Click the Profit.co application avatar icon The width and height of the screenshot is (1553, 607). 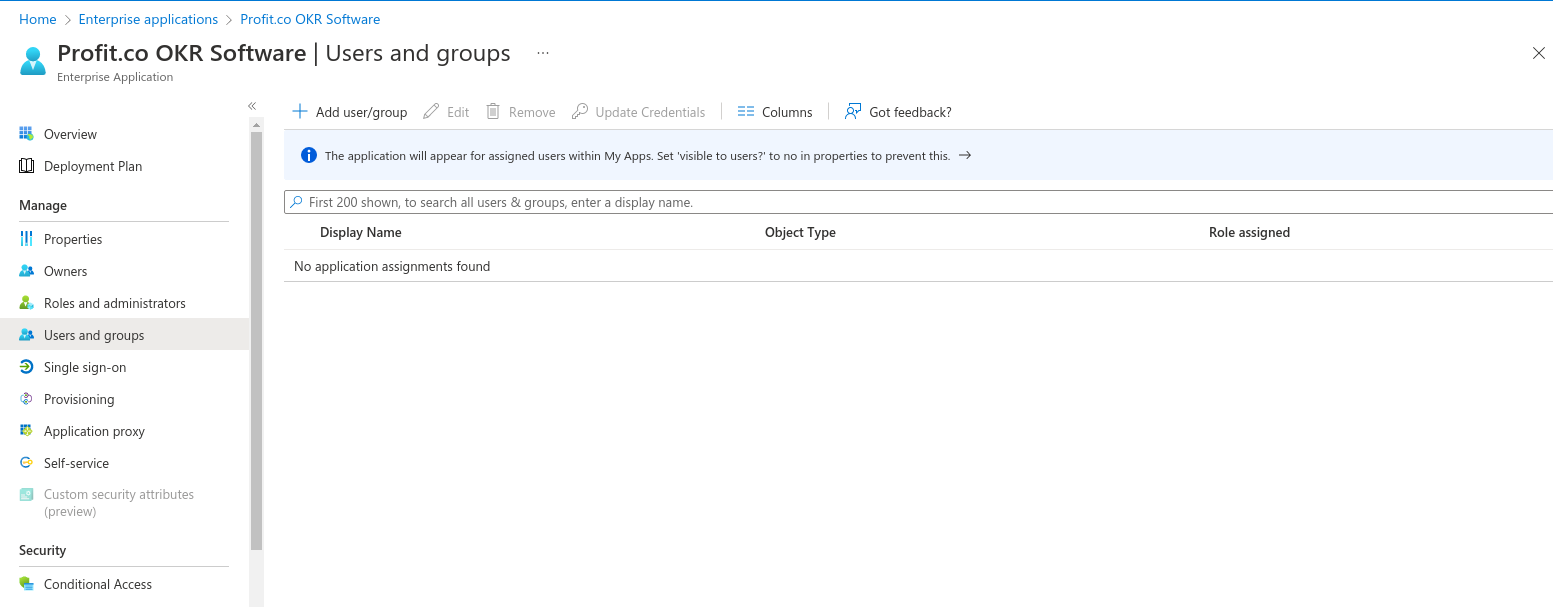click(33, 61)
